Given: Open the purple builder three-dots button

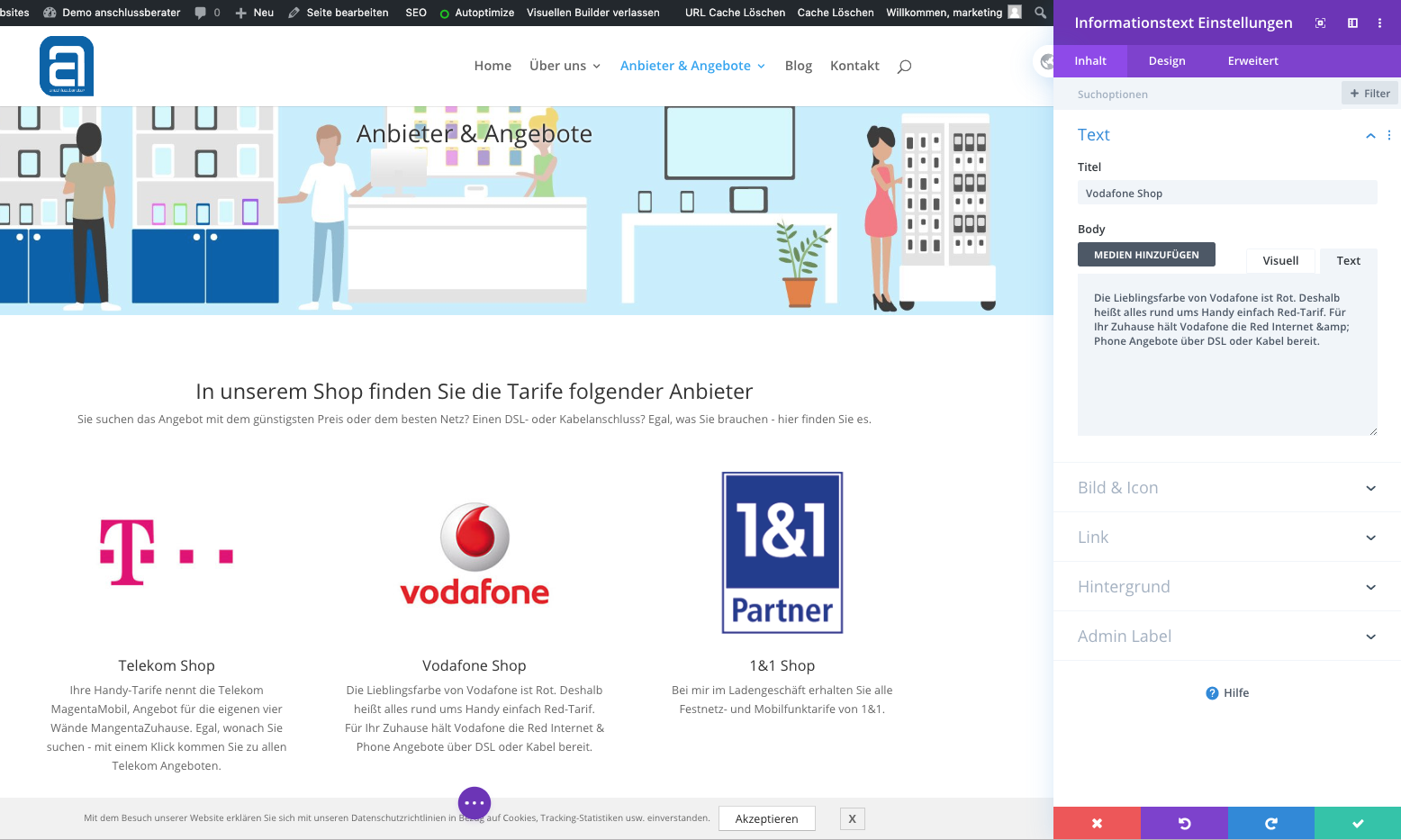Looking at the screenshot, I should (475, 802).
